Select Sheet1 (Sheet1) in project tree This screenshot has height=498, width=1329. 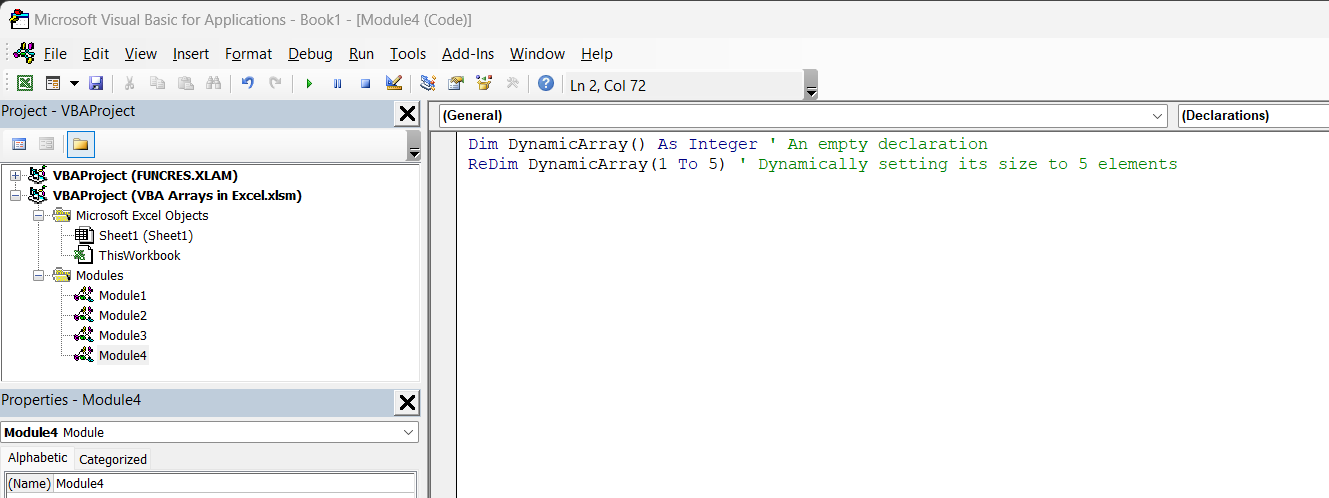(145, 236)
